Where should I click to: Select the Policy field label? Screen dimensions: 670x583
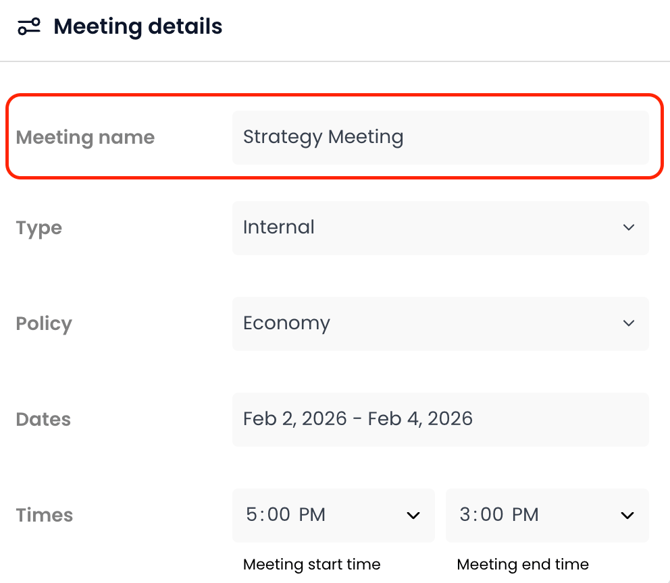[44, 324]
